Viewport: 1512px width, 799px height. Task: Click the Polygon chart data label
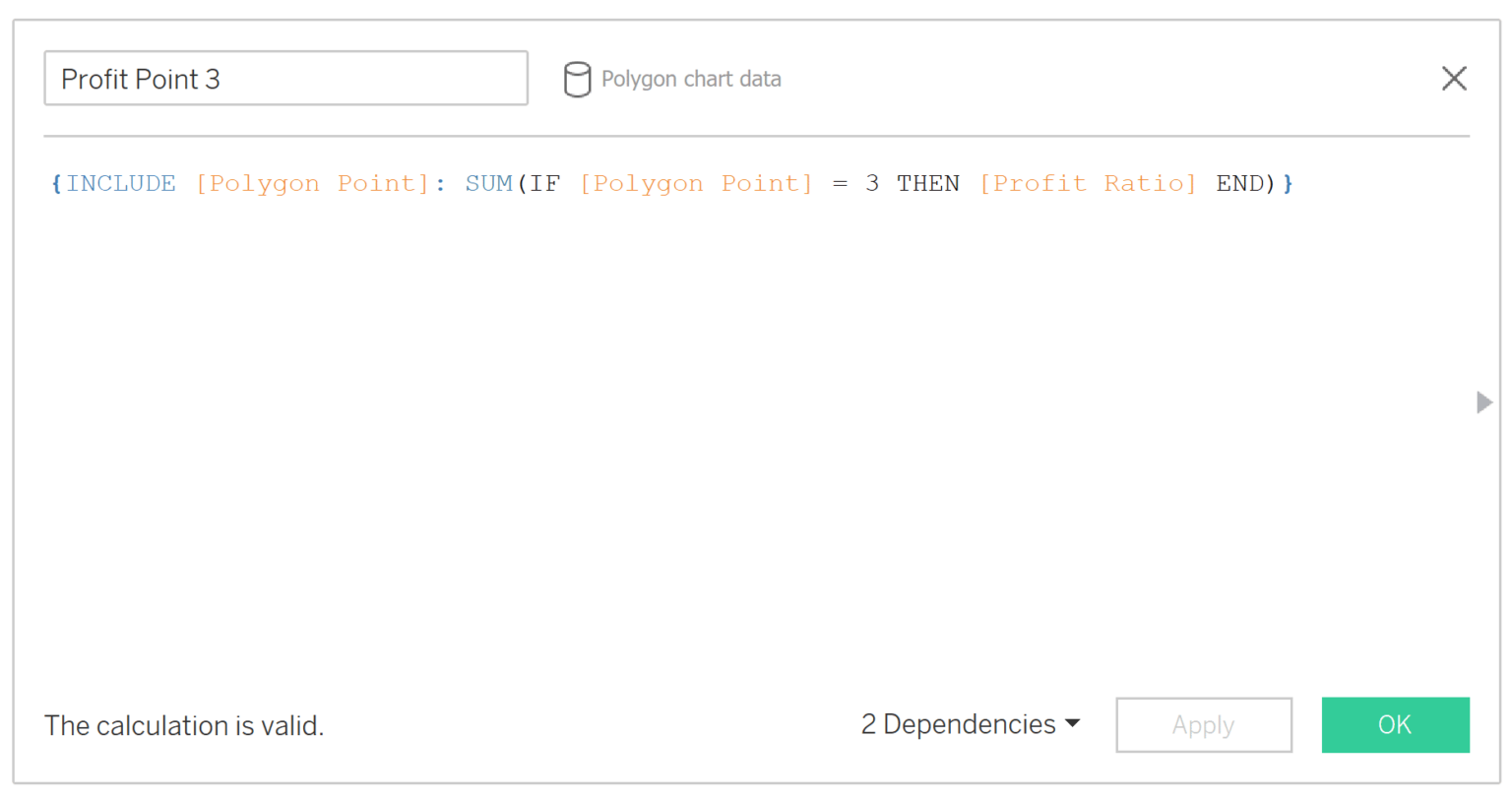(x=689, y=79)
